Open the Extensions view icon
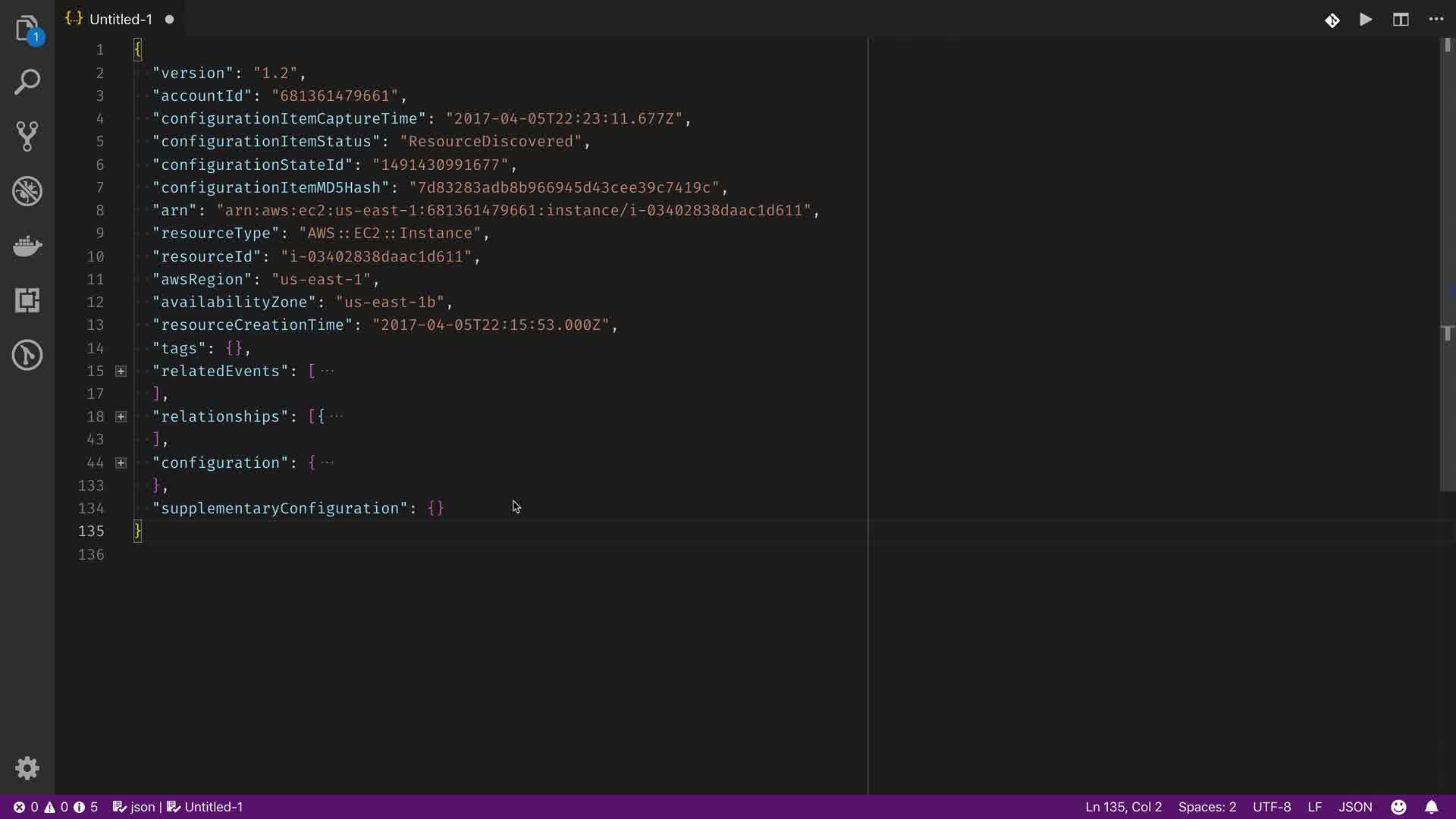The image size is (1456, 819). pos(27,300)
